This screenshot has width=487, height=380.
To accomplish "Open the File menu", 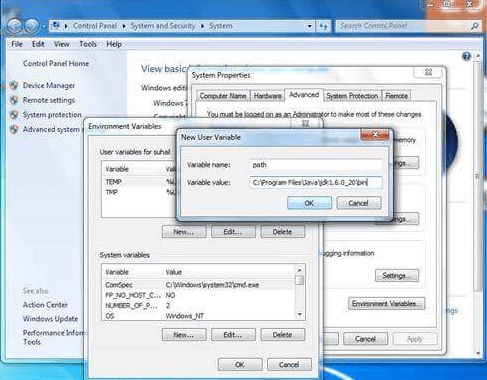I will tap(17, 44).
